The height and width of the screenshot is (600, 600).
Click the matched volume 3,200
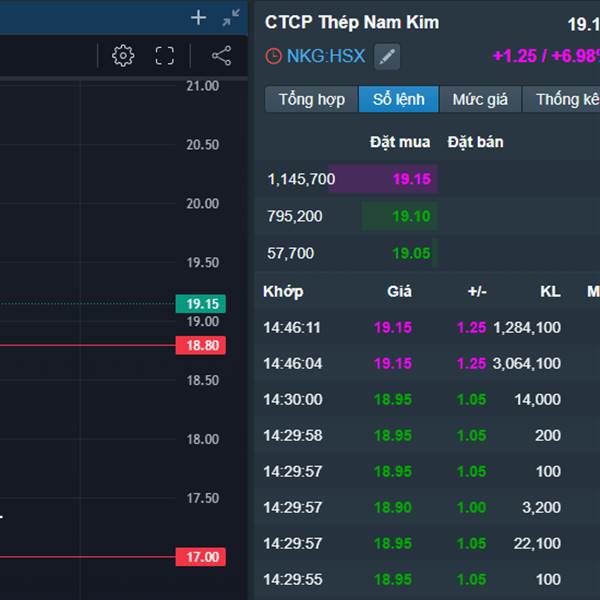[x=541, y=507]
